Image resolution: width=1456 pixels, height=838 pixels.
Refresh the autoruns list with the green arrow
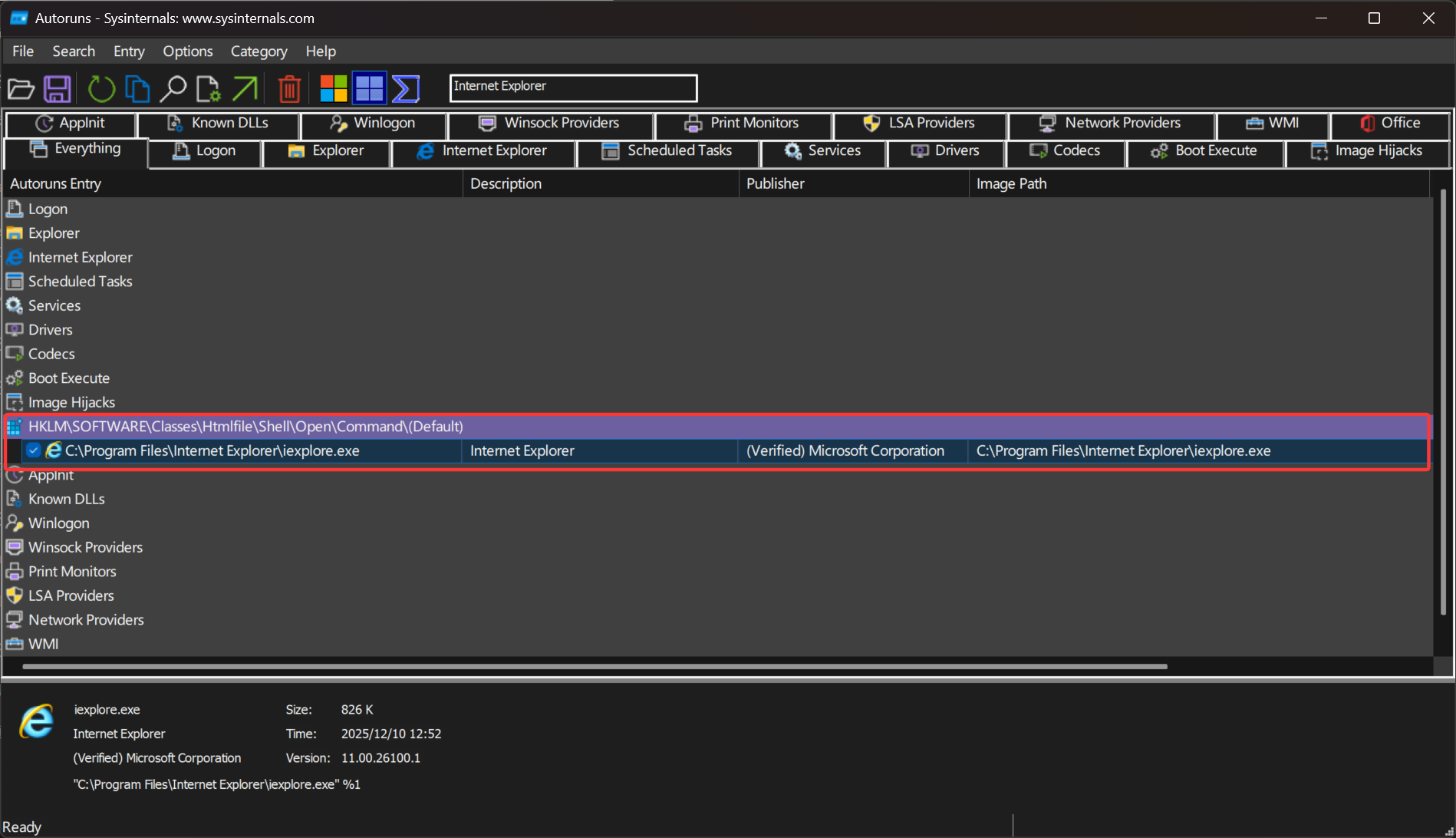tap(100, 89)
